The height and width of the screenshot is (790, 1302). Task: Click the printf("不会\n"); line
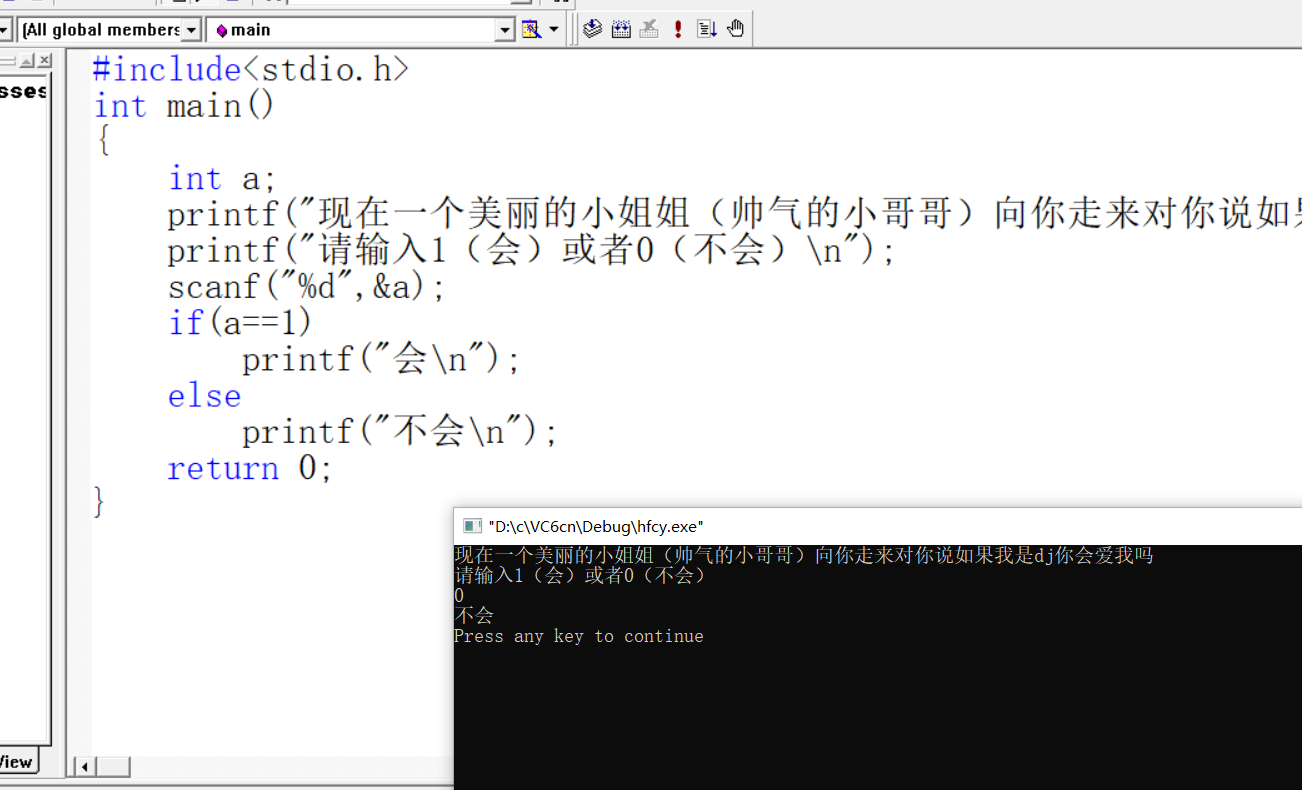point(399,432)
